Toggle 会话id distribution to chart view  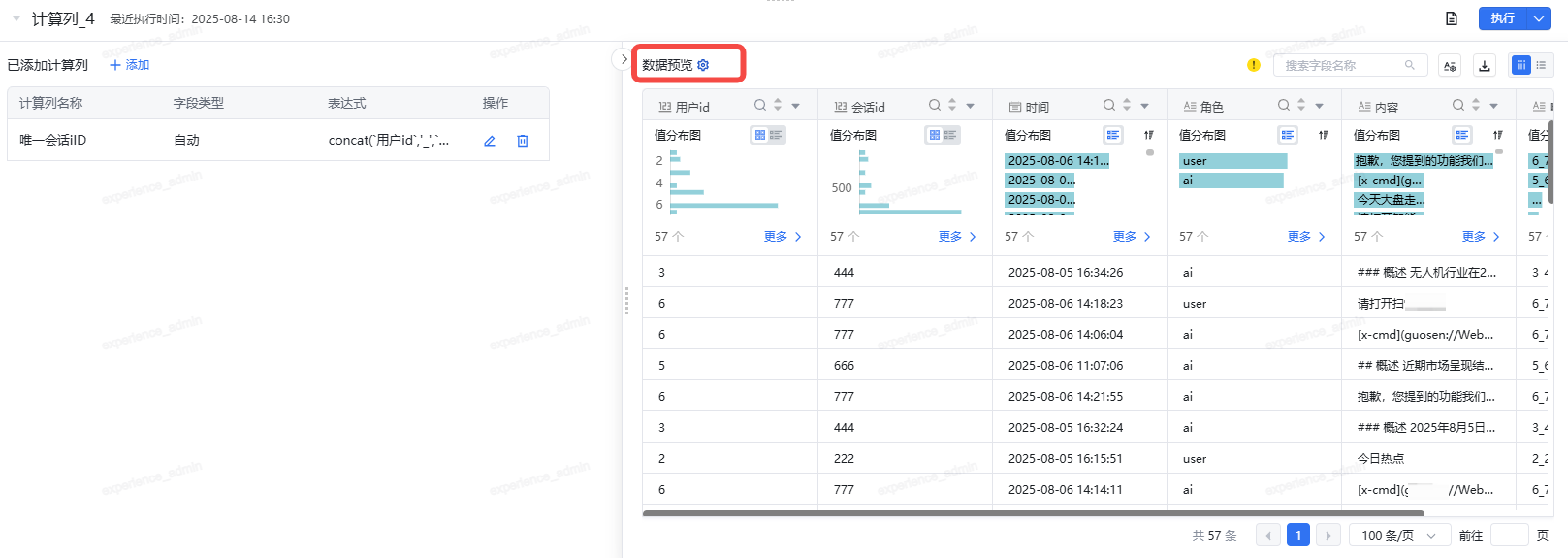(x=935, y=135)
